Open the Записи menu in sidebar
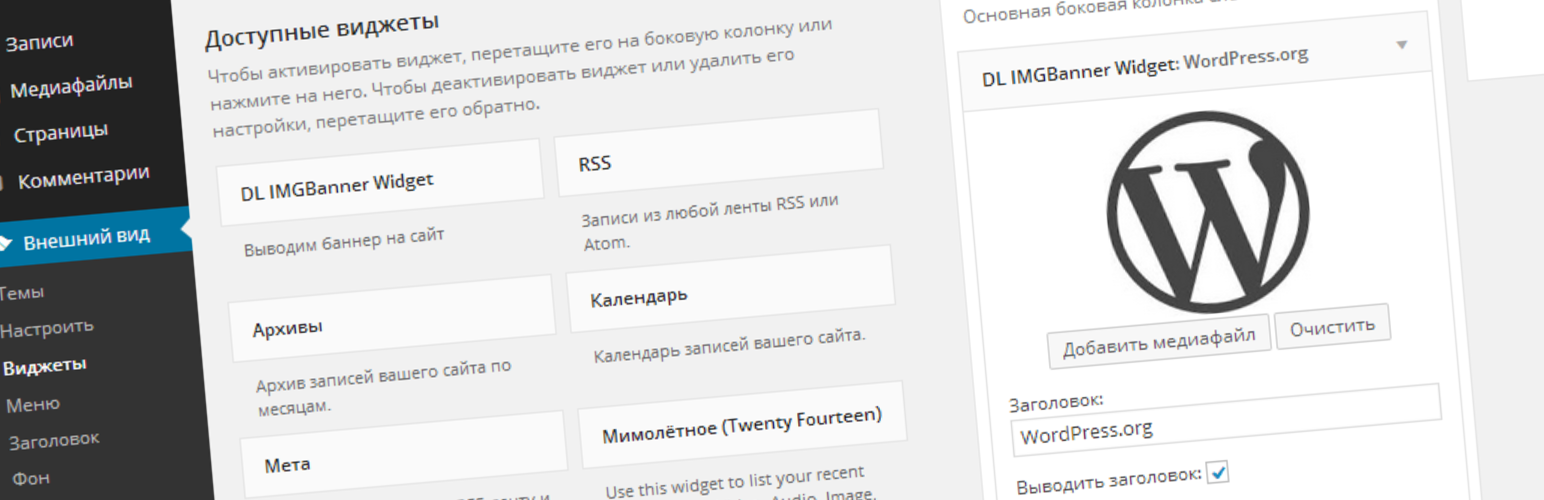The width and height of the screenshot is (1544, 500). pos(40,44)
